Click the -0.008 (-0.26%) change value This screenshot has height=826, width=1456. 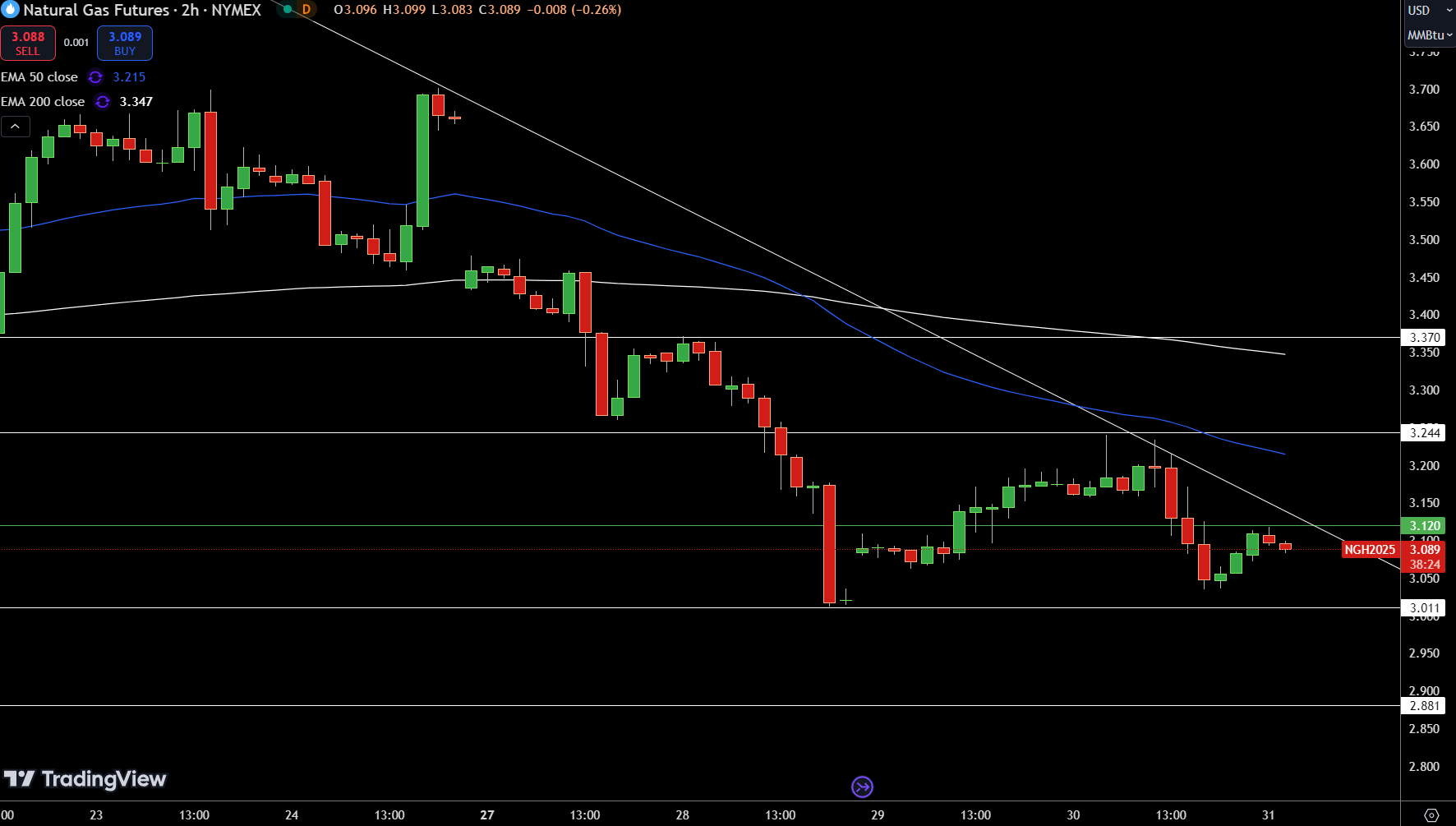pos(574,10)
